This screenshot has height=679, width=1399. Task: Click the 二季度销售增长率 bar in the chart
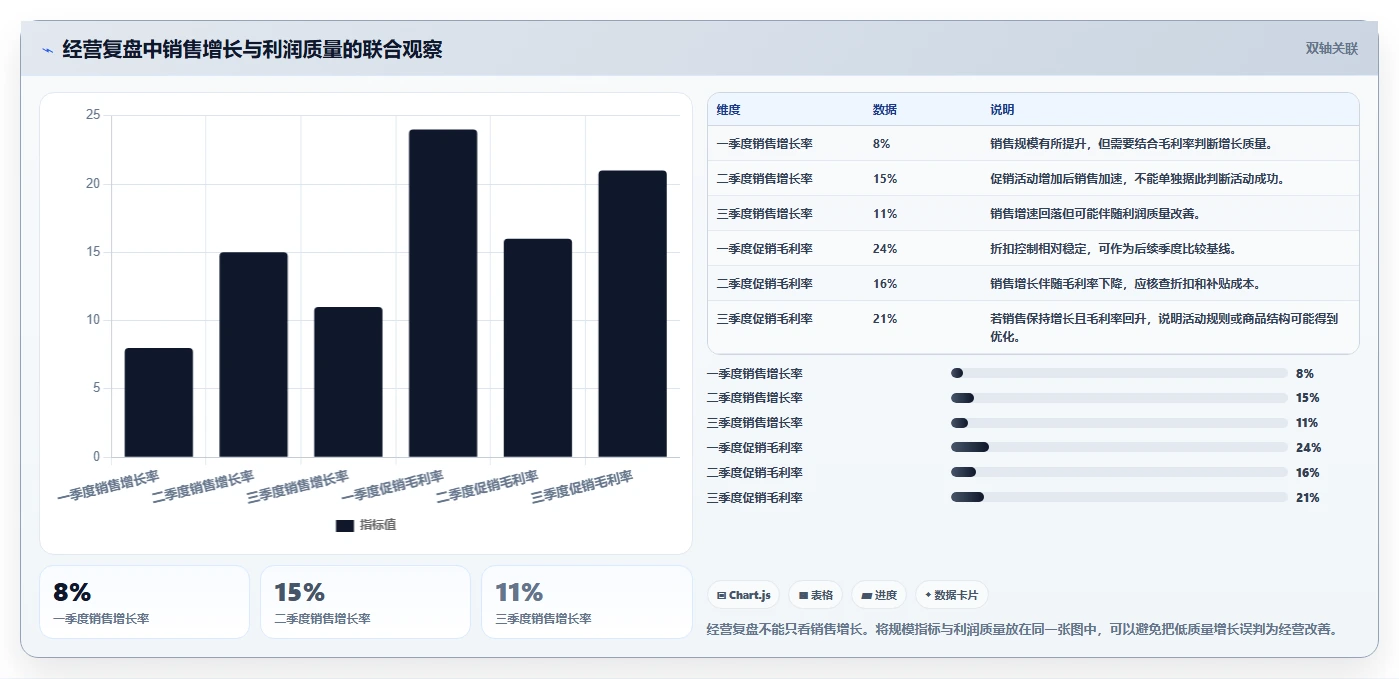[253, 355]
